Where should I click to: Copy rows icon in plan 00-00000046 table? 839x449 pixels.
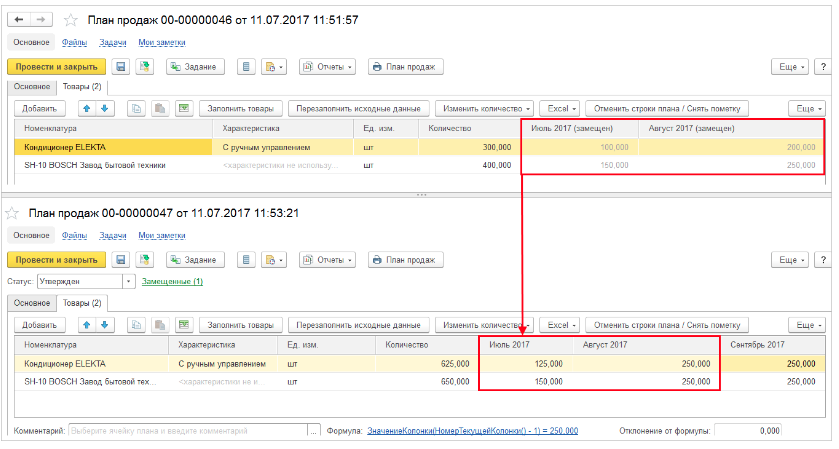pyautogui.click(x=136, y=109)
